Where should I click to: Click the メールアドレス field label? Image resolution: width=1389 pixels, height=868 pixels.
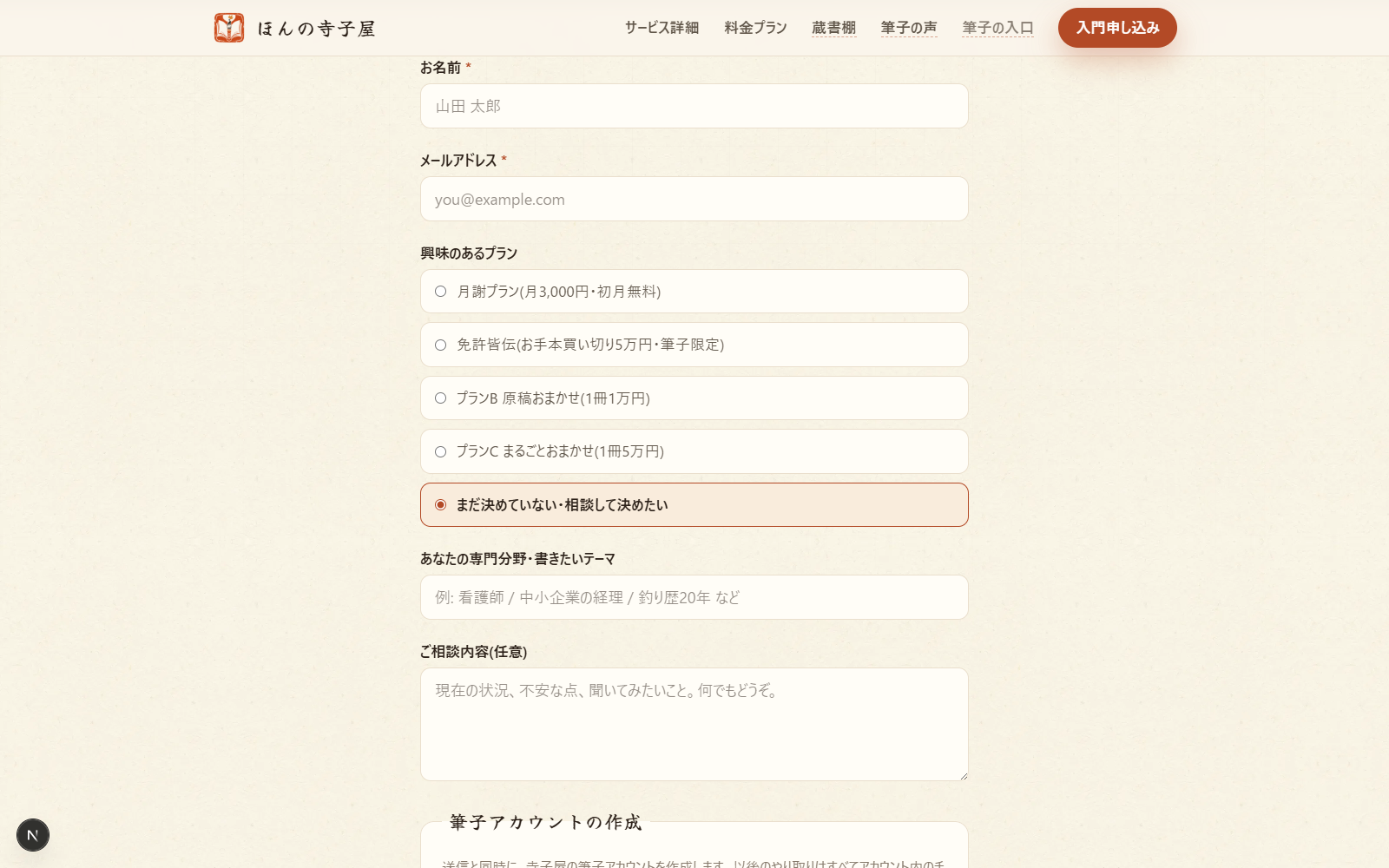point(458,161)
